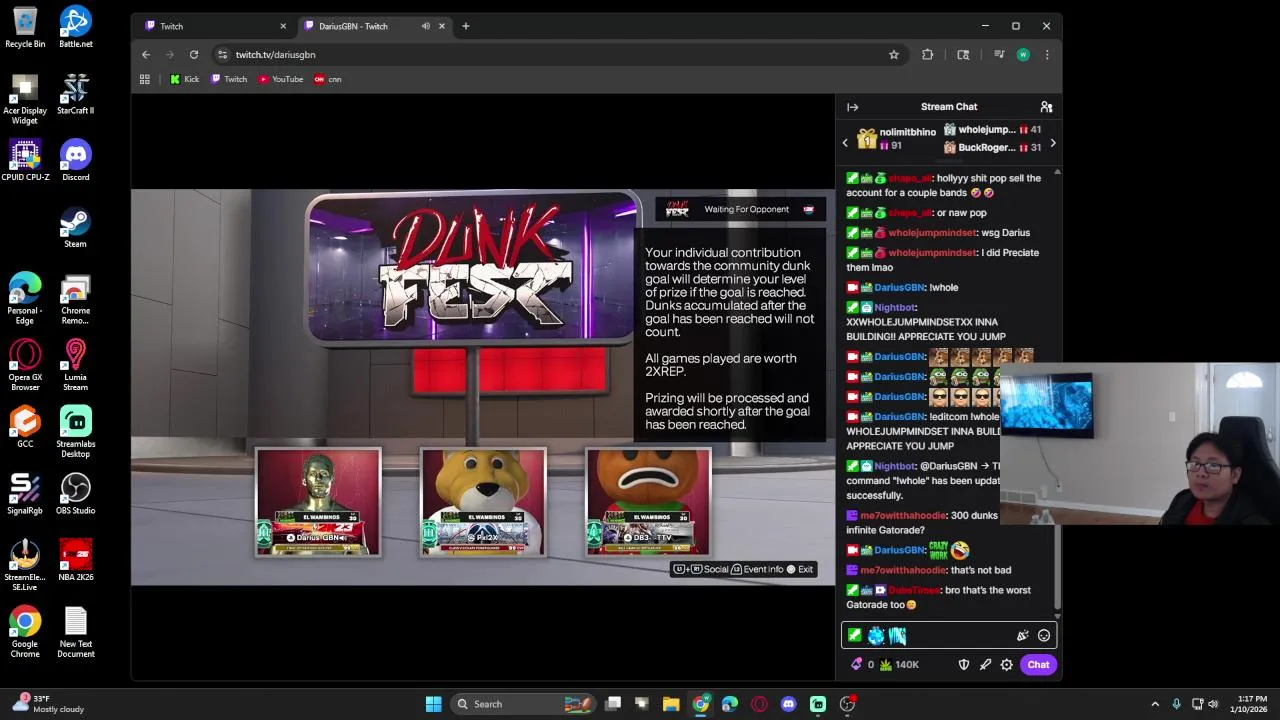Open the Twitch bookmark
This screenshot has width=1280, height=720.
[x=229, y=79]
